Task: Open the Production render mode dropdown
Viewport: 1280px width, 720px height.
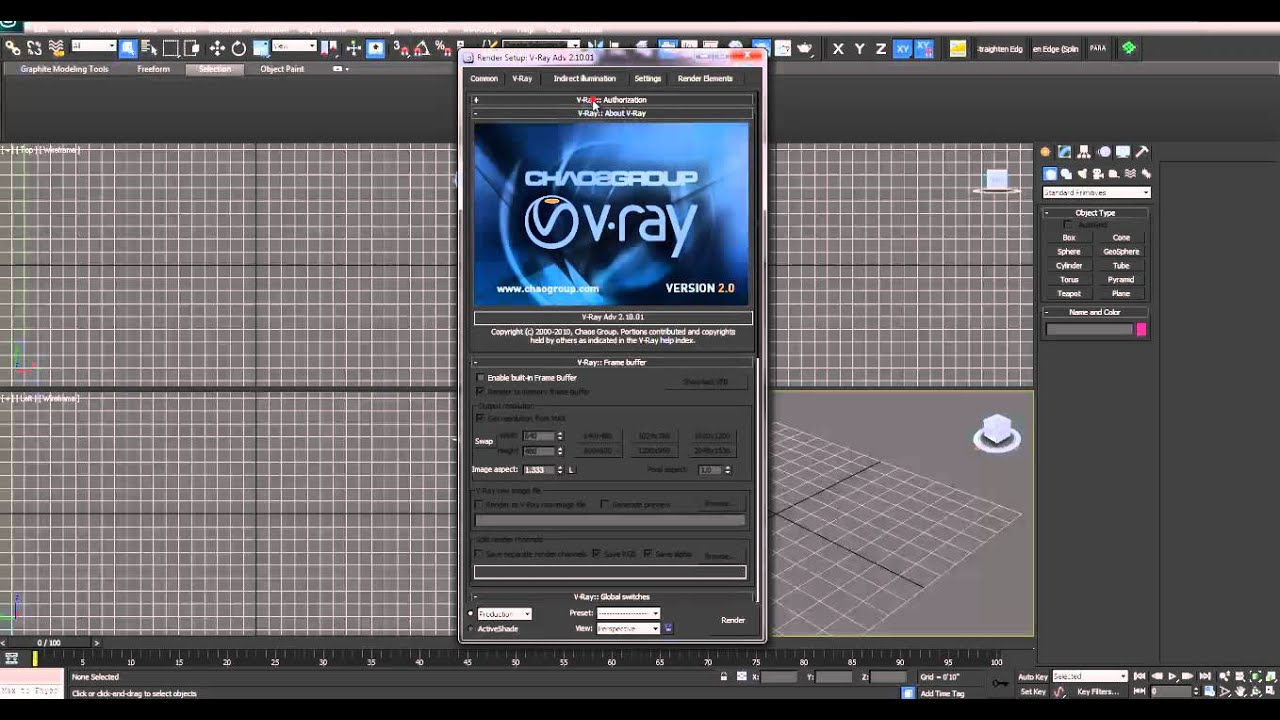Action: click(504, 613)
